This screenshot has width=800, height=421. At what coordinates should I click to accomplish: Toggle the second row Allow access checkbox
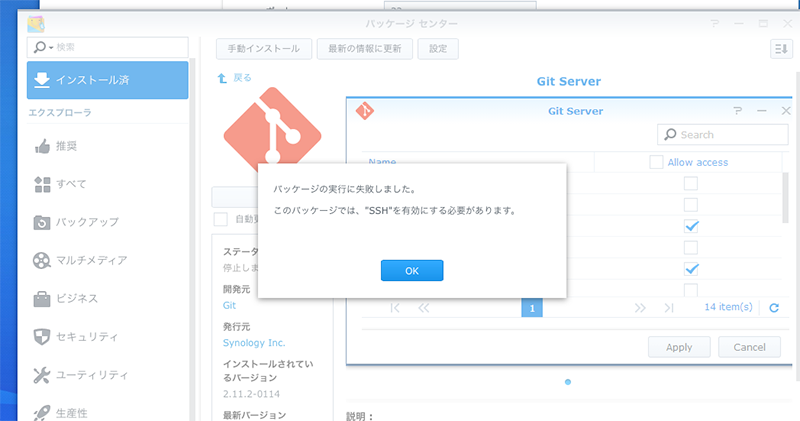tap(691, 205)
